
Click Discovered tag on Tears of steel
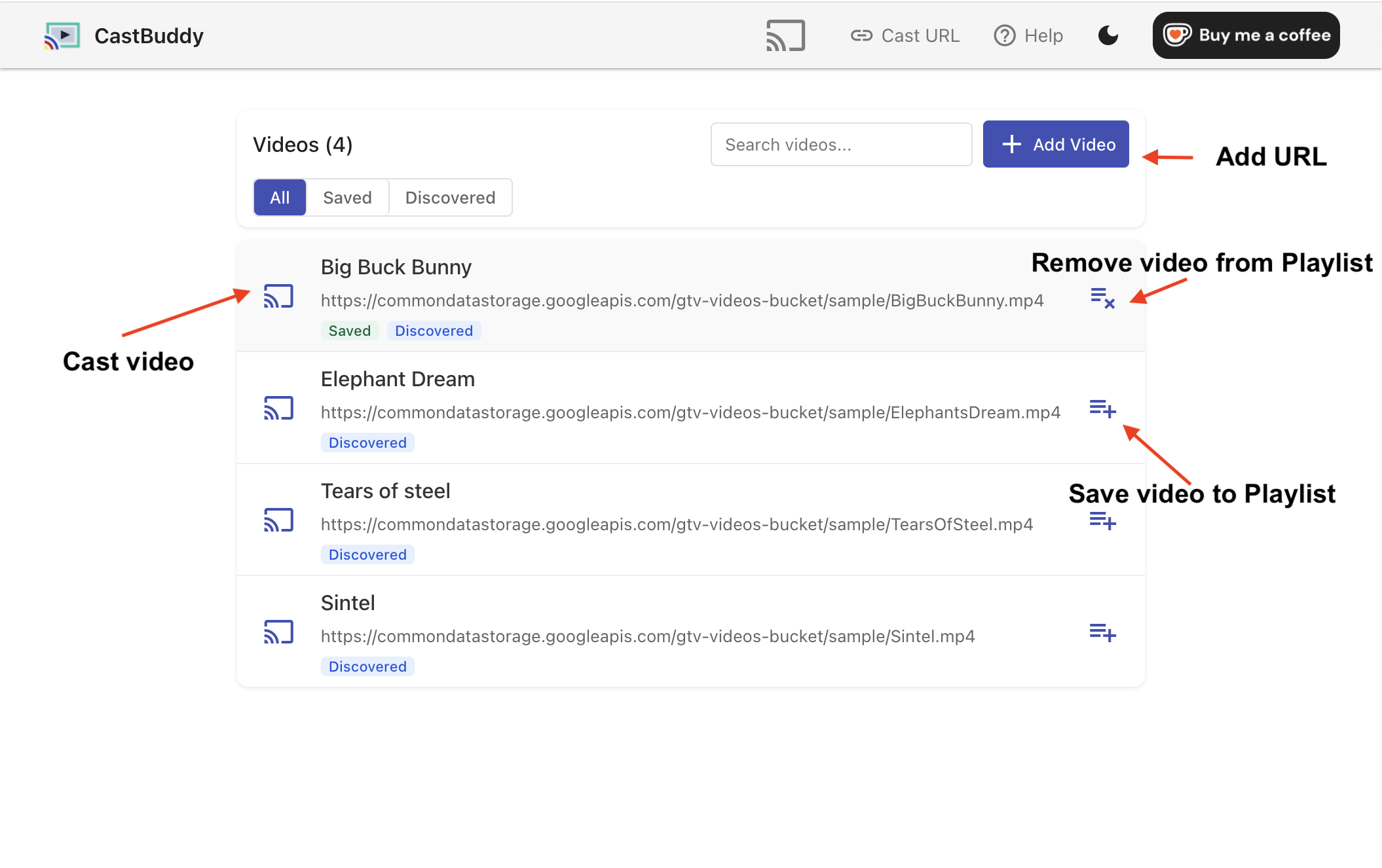[367, 554]
